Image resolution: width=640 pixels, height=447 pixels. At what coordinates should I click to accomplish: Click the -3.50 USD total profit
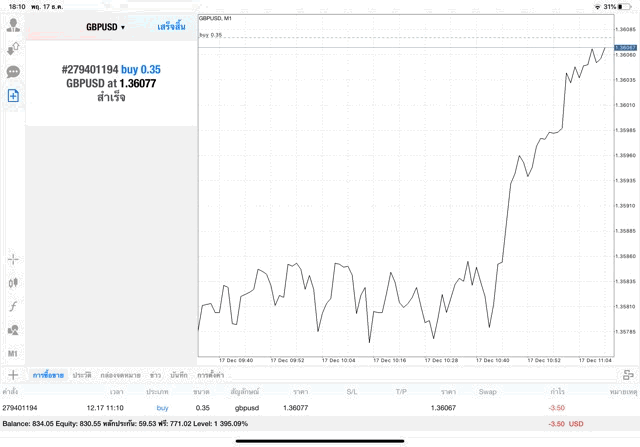[566, 424]
